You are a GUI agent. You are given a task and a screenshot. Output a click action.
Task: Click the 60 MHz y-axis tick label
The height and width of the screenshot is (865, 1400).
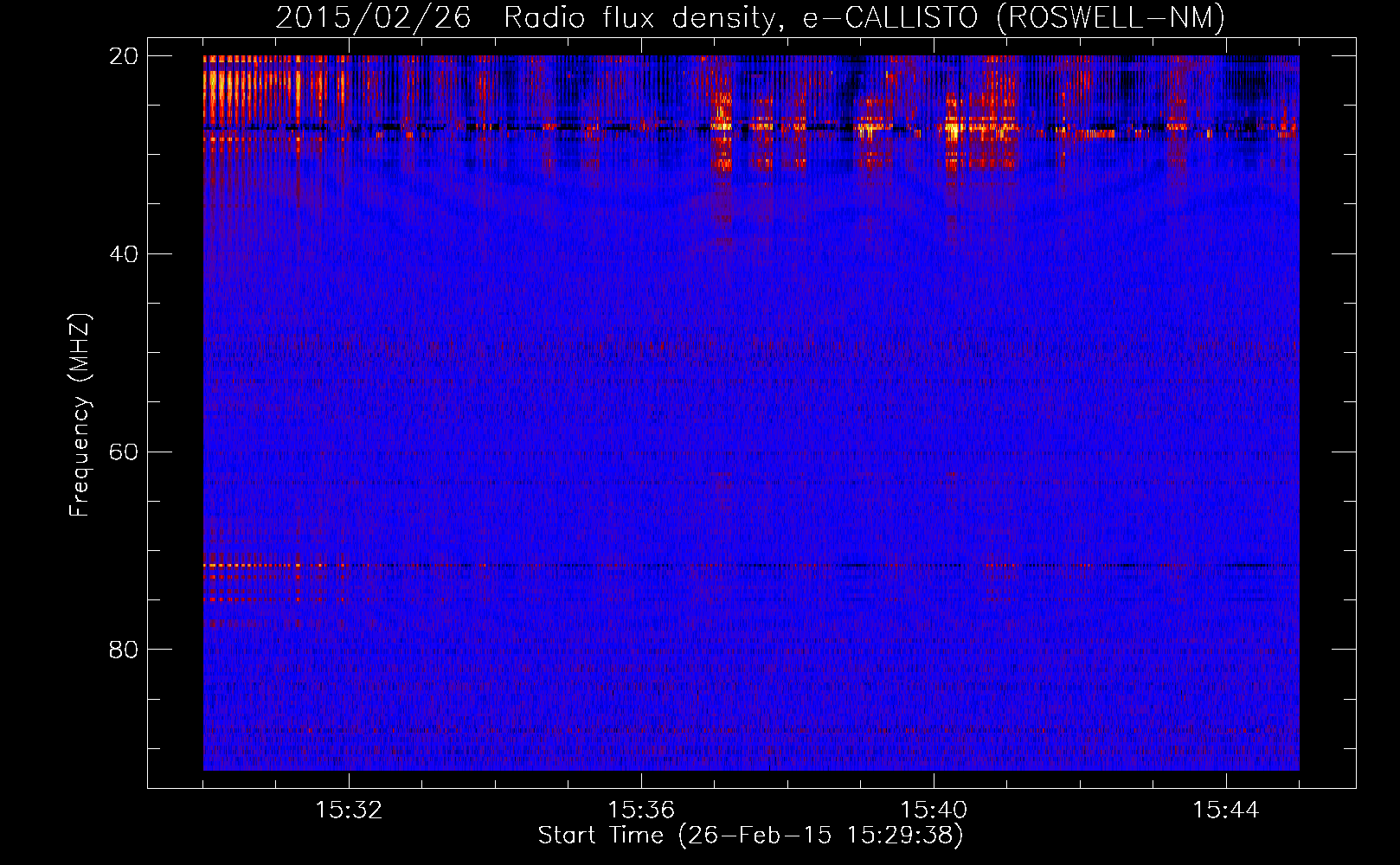(124, 452)
